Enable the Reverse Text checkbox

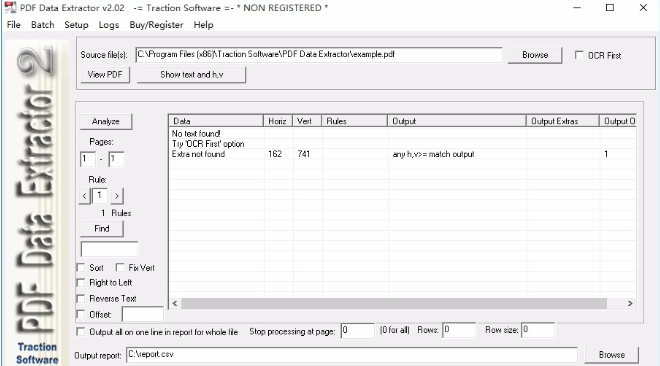click(x=81, y=299)
